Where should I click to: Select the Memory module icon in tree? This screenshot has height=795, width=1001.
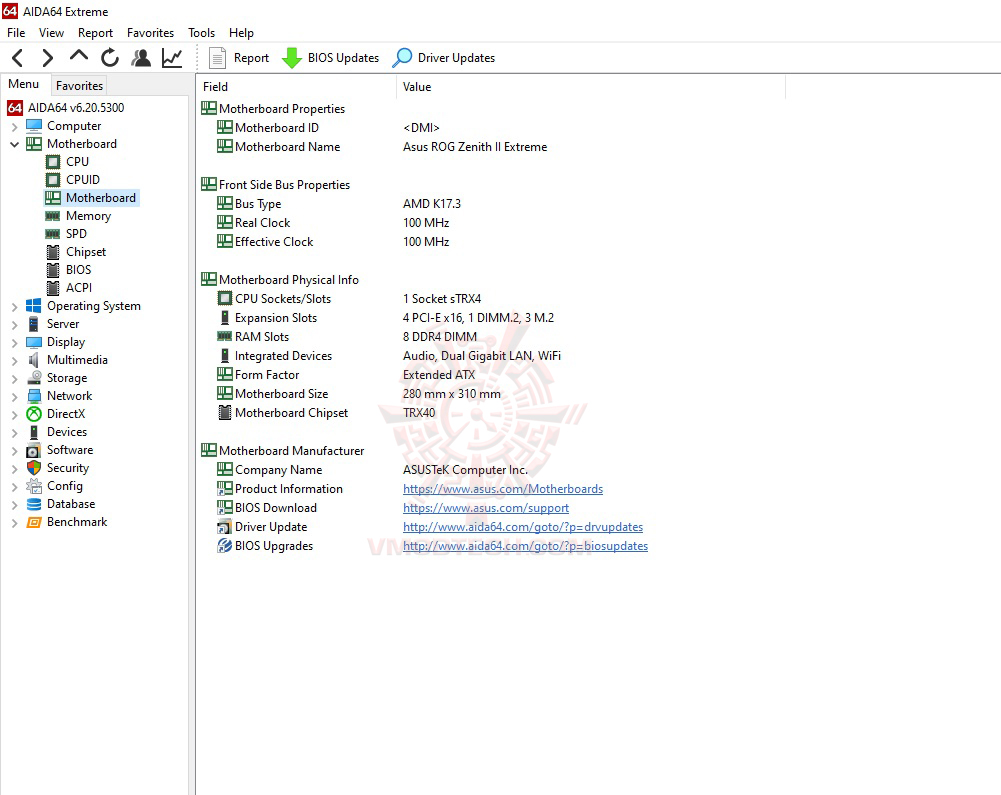pos(53,216)
